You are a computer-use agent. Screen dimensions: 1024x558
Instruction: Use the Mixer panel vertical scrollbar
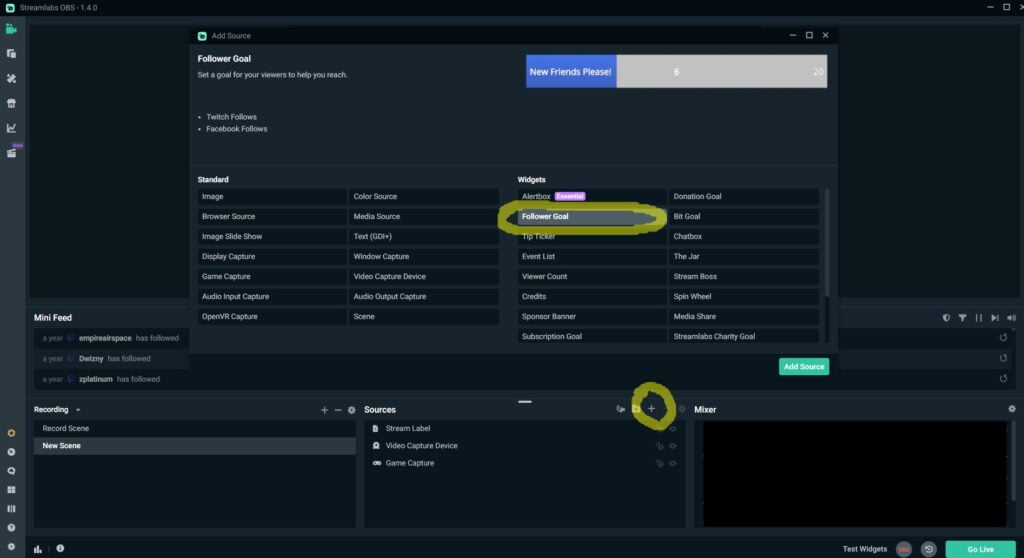pyautogui.click(x=1013, y=460)
